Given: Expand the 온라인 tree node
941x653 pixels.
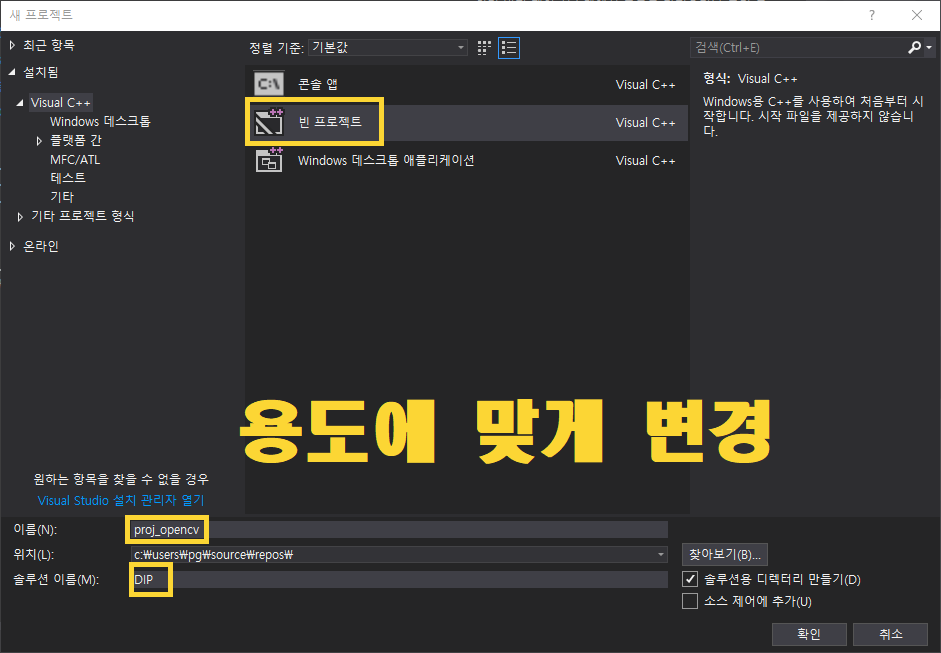Looking at the screenshot, I should coord(12,246).
